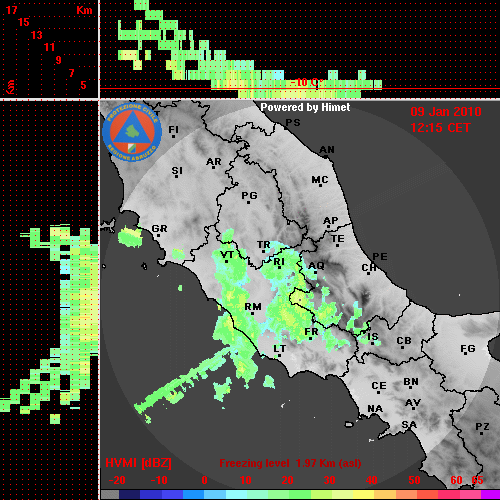Click the 'GR' city label on map
This screenshot has height=500, width=500.
coord(159,229)
